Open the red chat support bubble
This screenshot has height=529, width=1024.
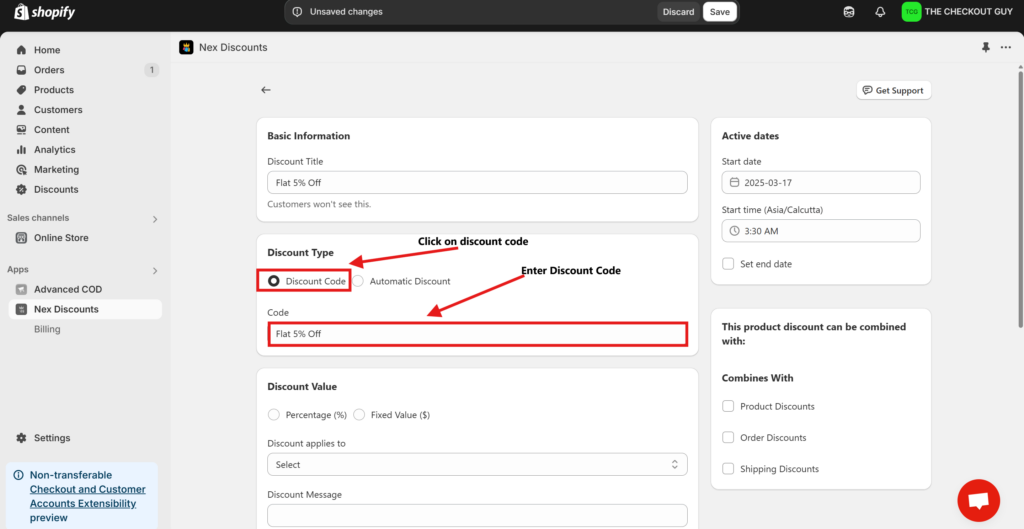point(978,500)
